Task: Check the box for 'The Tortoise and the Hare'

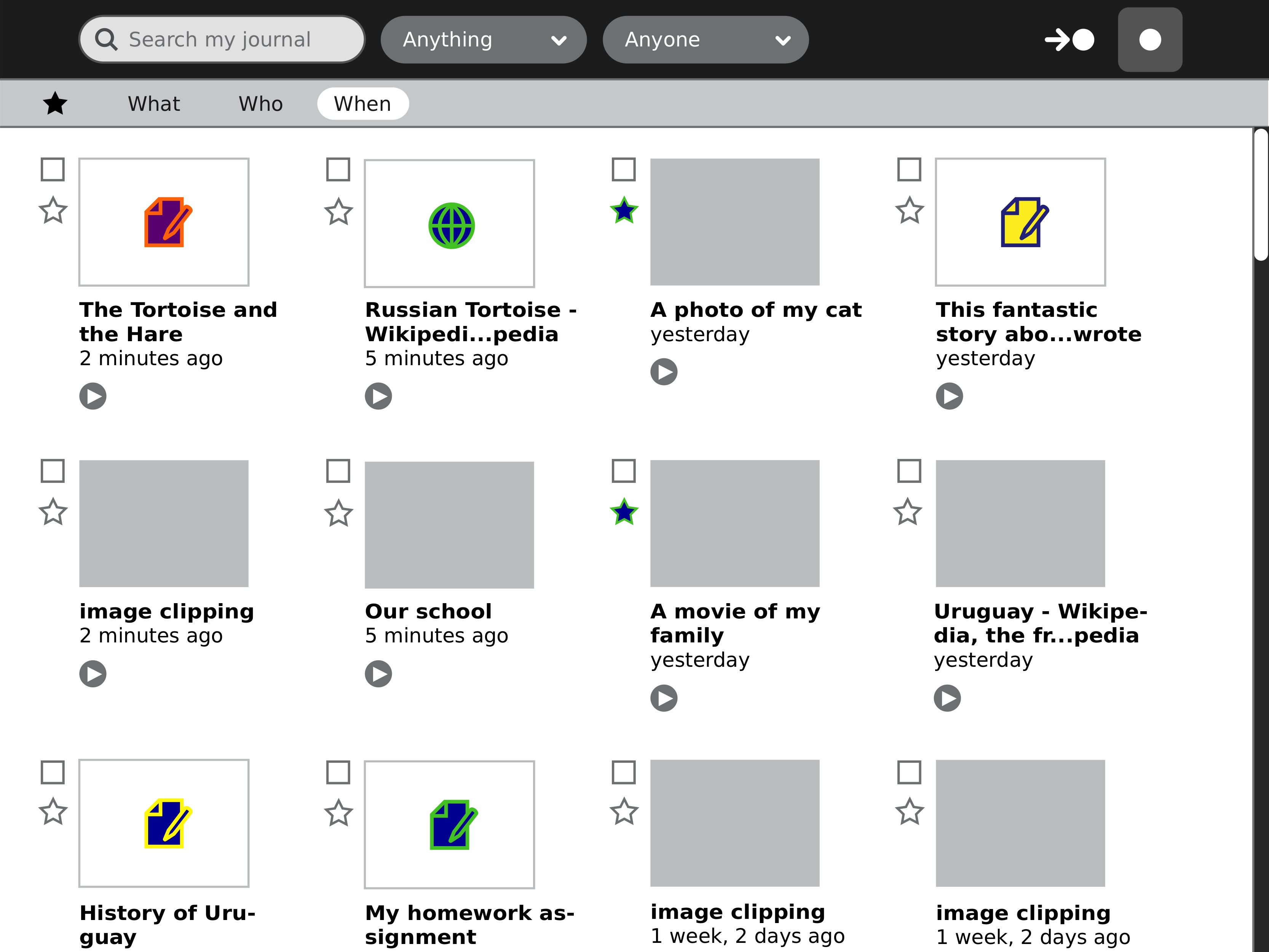Action: (53, 169)
